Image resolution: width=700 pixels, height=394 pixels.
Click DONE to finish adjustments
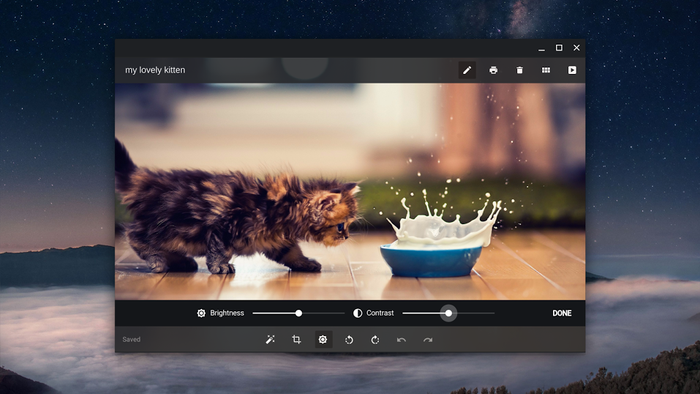562,313
